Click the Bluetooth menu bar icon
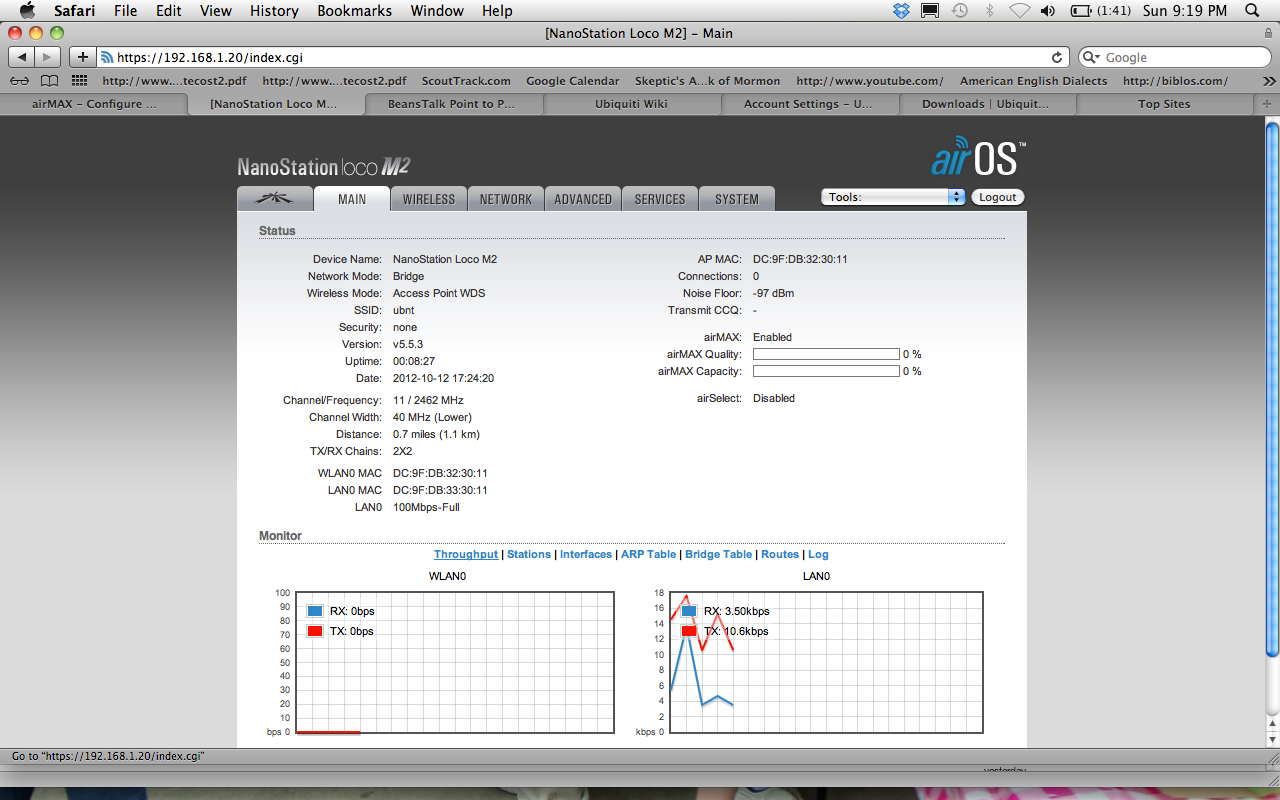 (990, 11)
